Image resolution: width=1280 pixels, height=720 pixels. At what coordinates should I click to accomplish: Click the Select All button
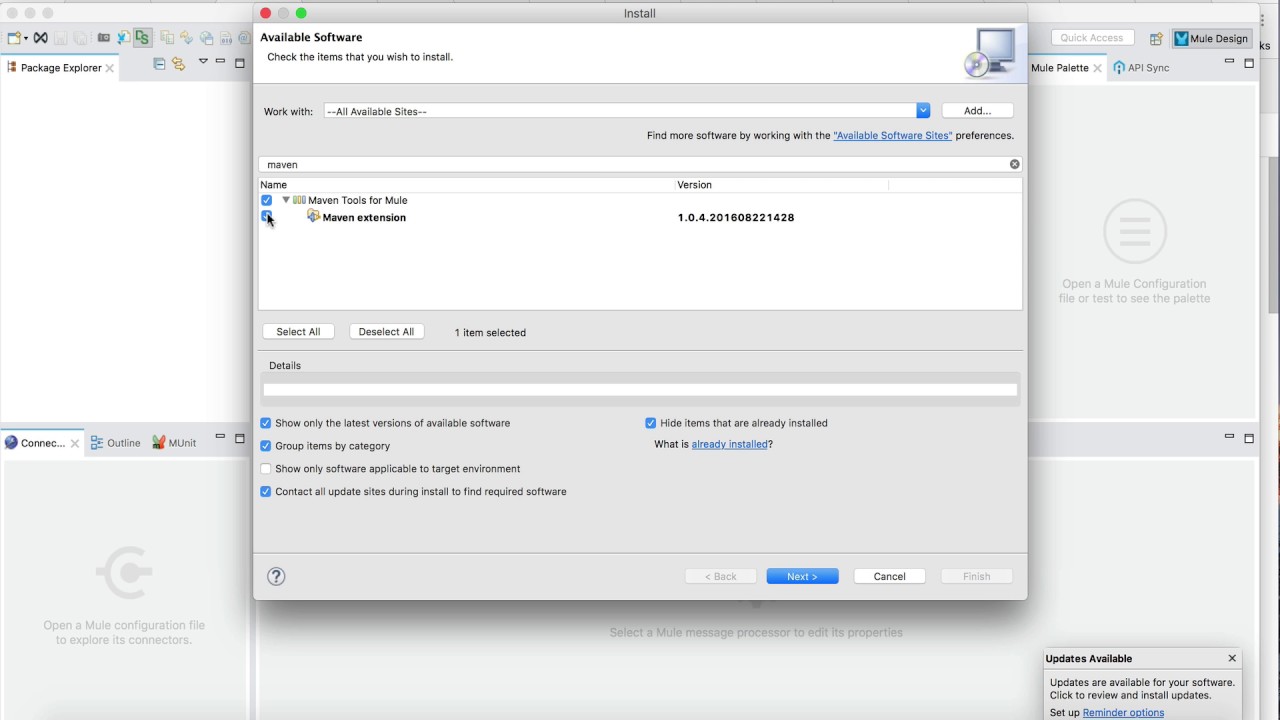298,332
